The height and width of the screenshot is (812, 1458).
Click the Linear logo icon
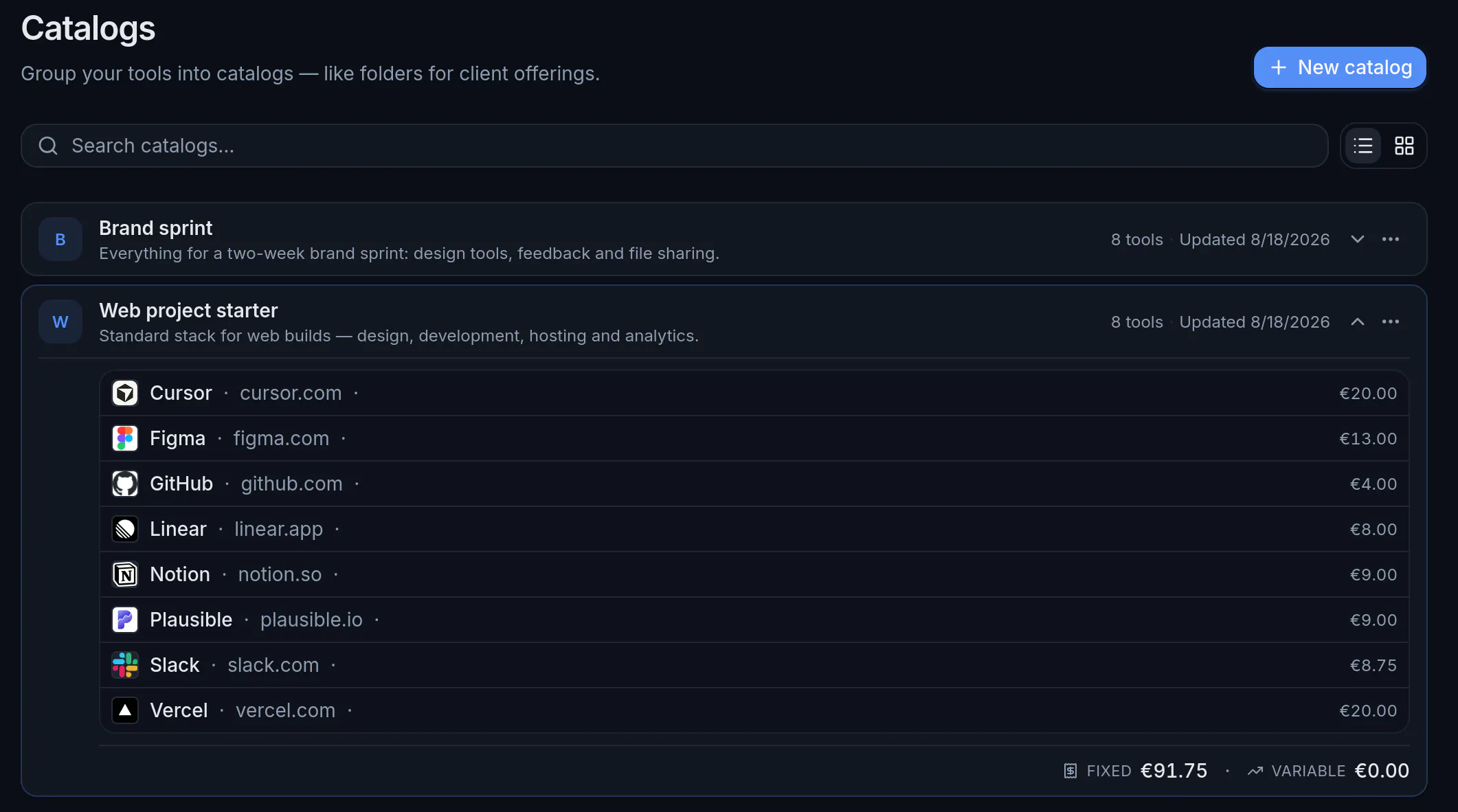125,529
